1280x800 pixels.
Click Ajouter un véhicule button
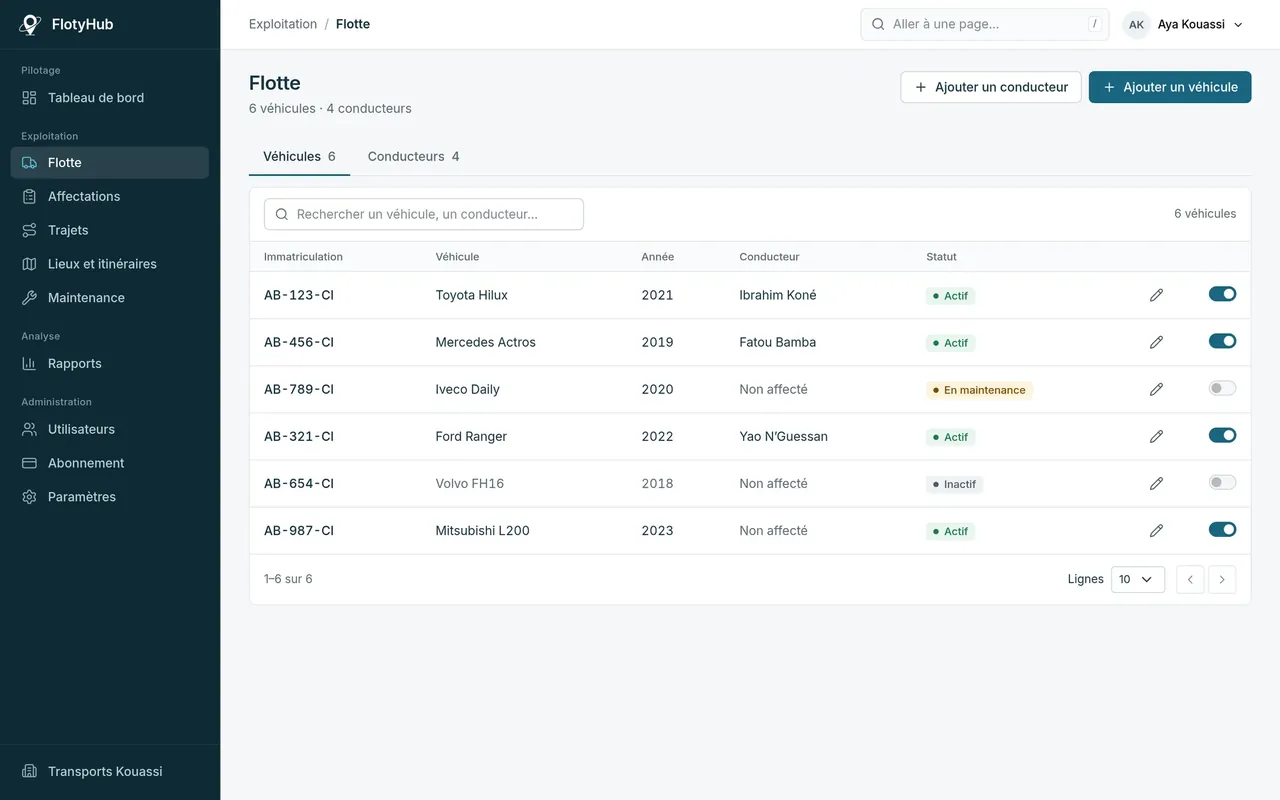[x=1170, y=87]
